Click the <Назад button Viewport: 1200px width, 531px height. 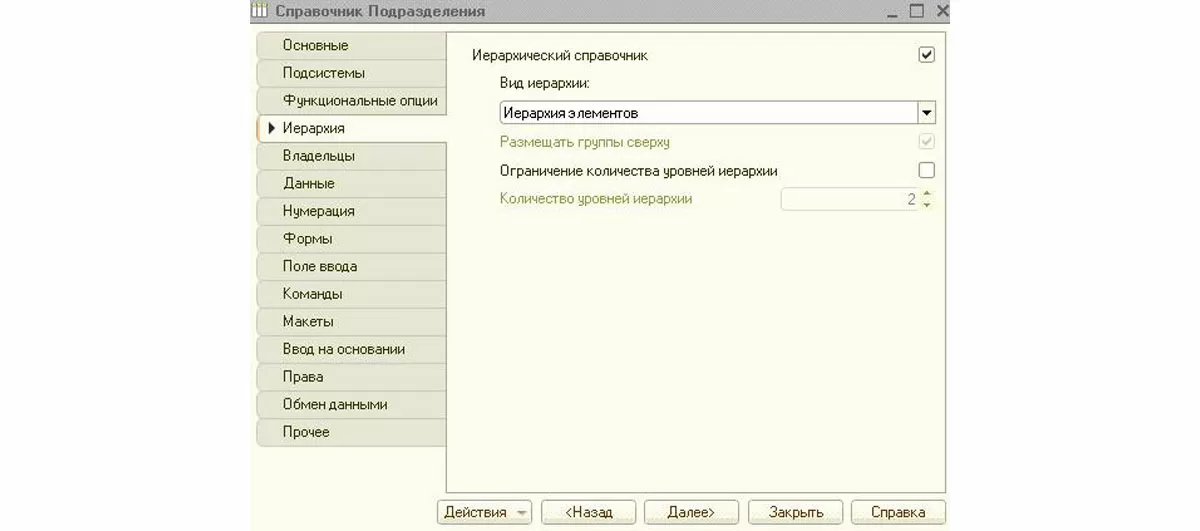pyautogui.click(x=589, y=512)
